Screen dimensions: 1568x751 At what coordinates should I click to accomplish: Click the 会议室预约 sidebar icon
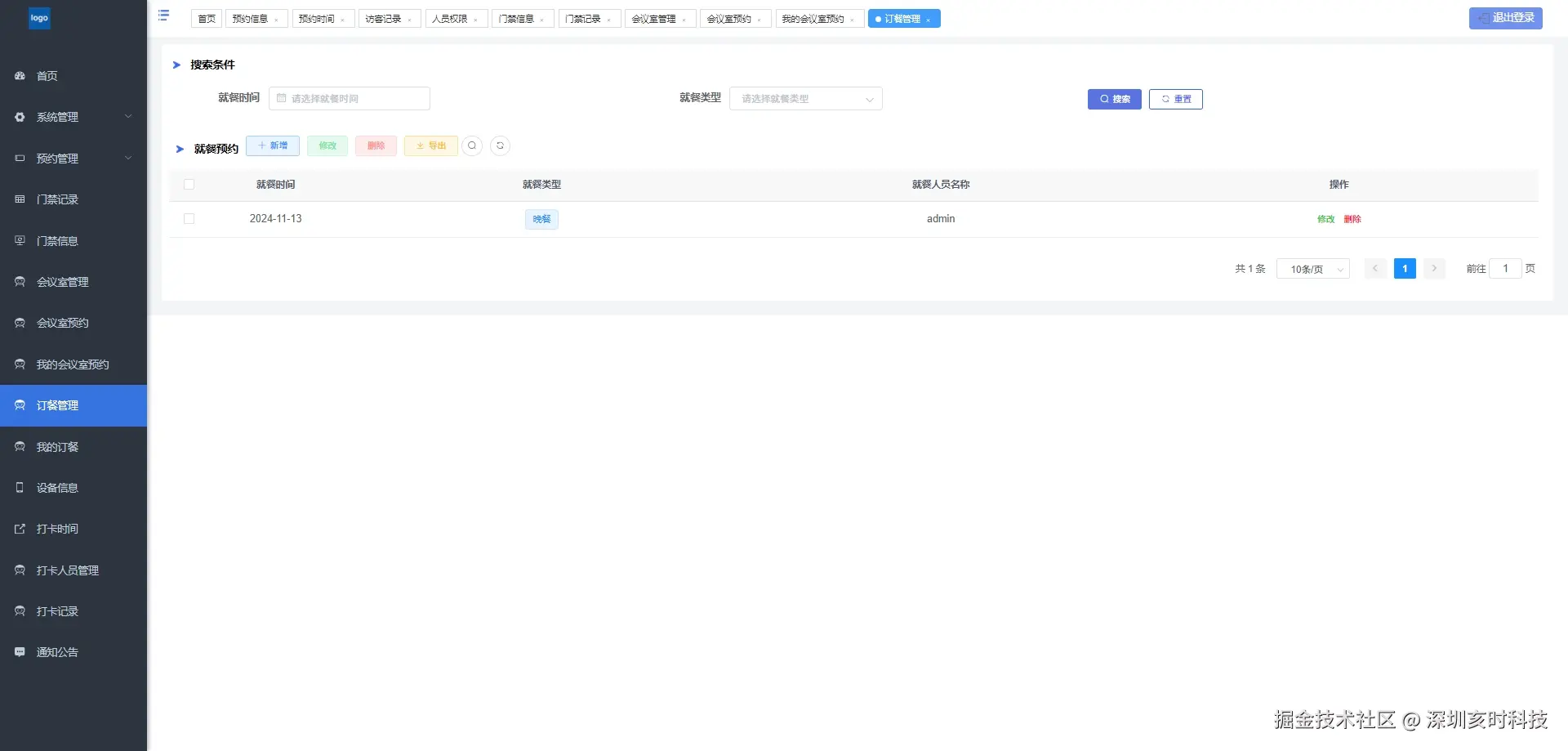[x=20, y=323]
